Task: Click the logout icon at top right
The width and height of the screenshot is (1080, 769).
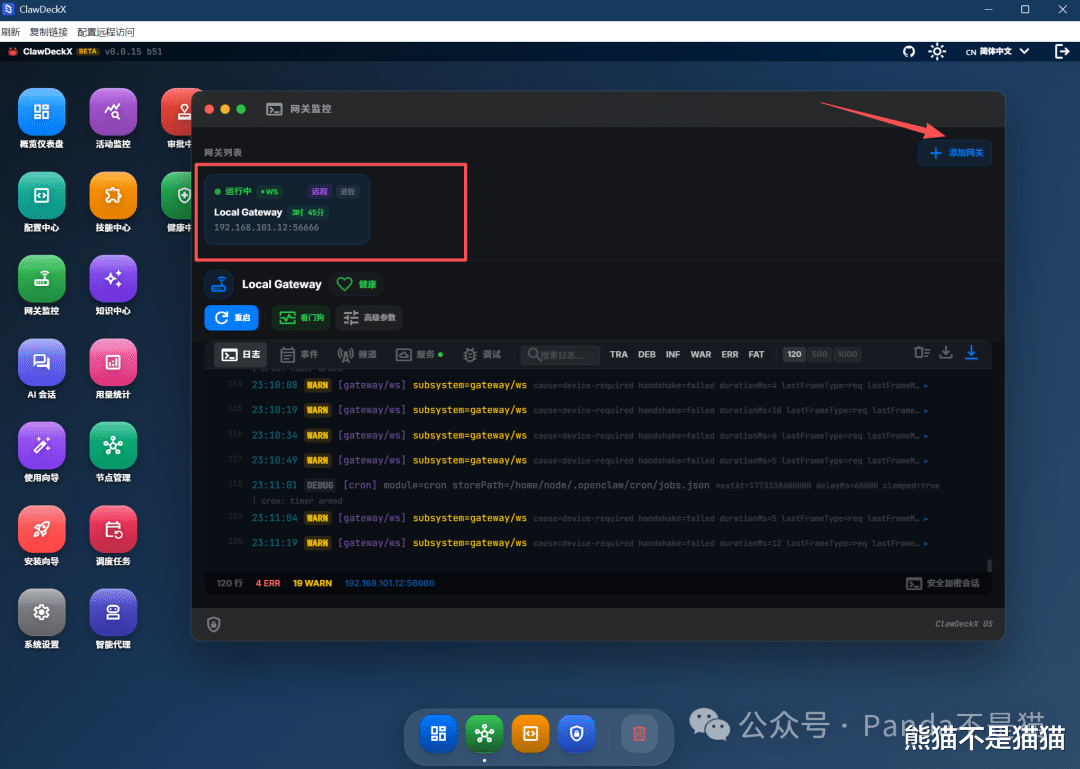Action: 1062,52
